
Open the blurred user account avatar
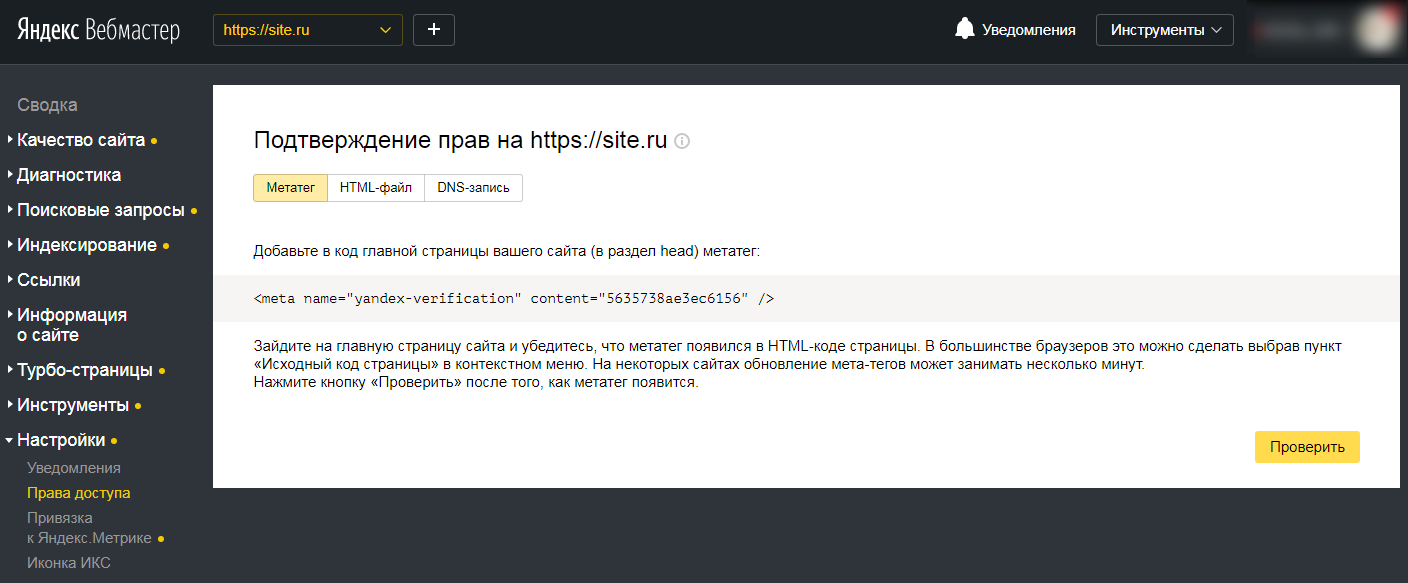click(1377, 30)
